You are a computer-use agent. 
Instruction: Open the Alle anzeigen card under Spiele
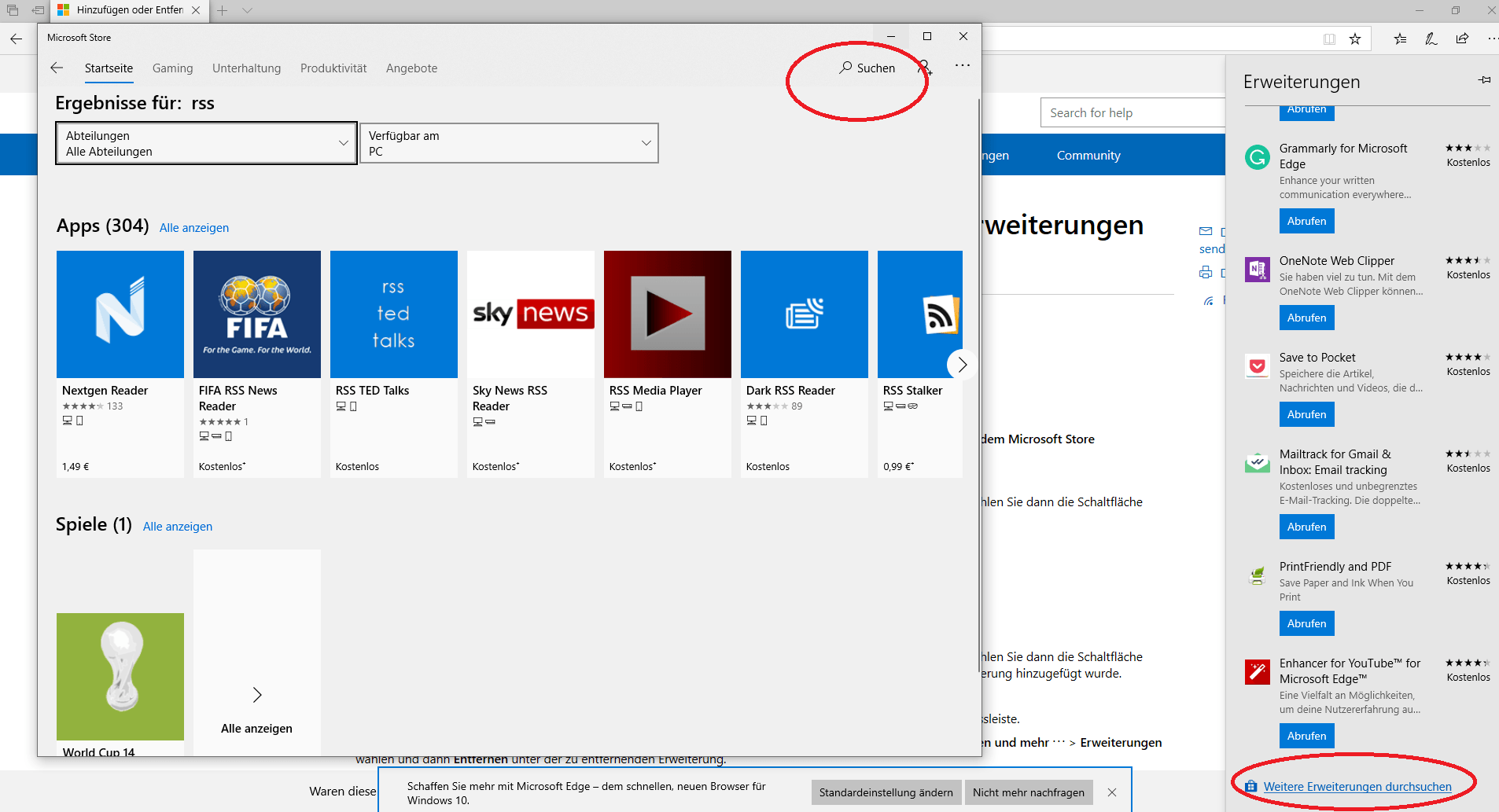(257, 652)
